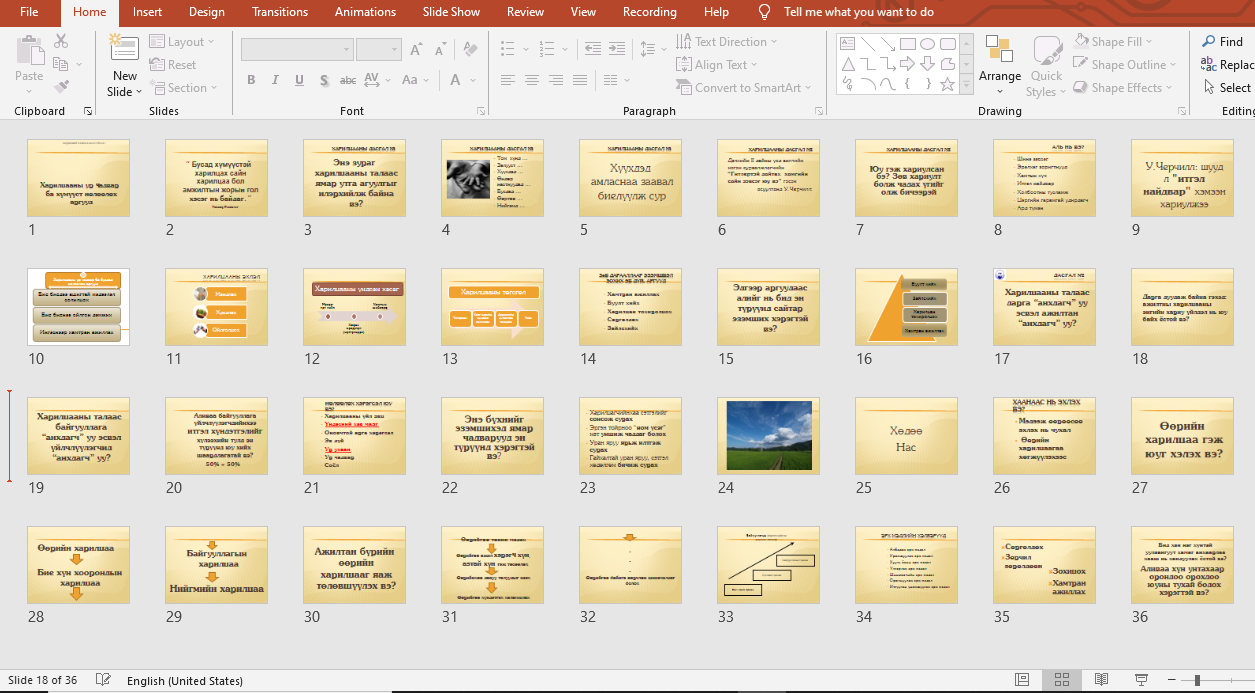Click Tell me what you want to do
This screenshot has height=693, width=1255.
[858, 12]
